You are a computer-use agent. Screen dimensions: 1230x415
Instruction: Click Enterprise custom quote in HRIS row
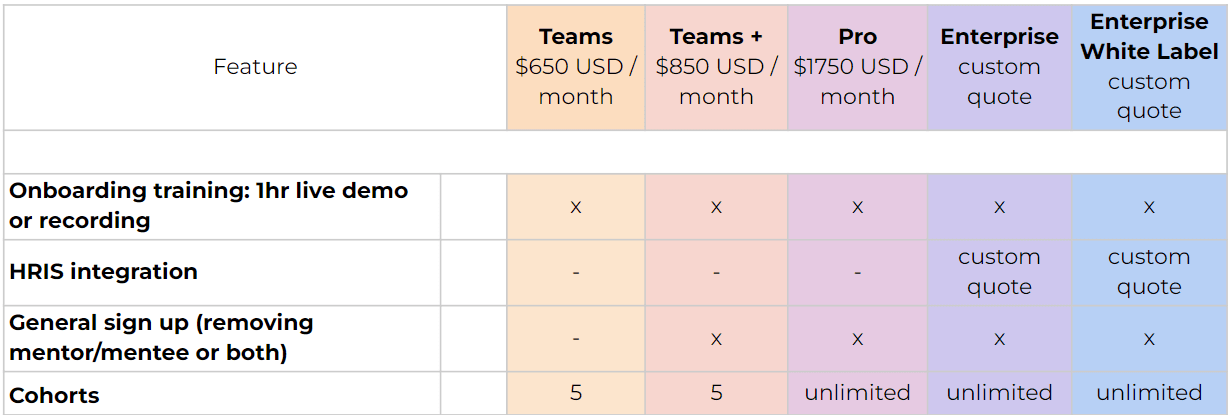(x=999, y=272)
